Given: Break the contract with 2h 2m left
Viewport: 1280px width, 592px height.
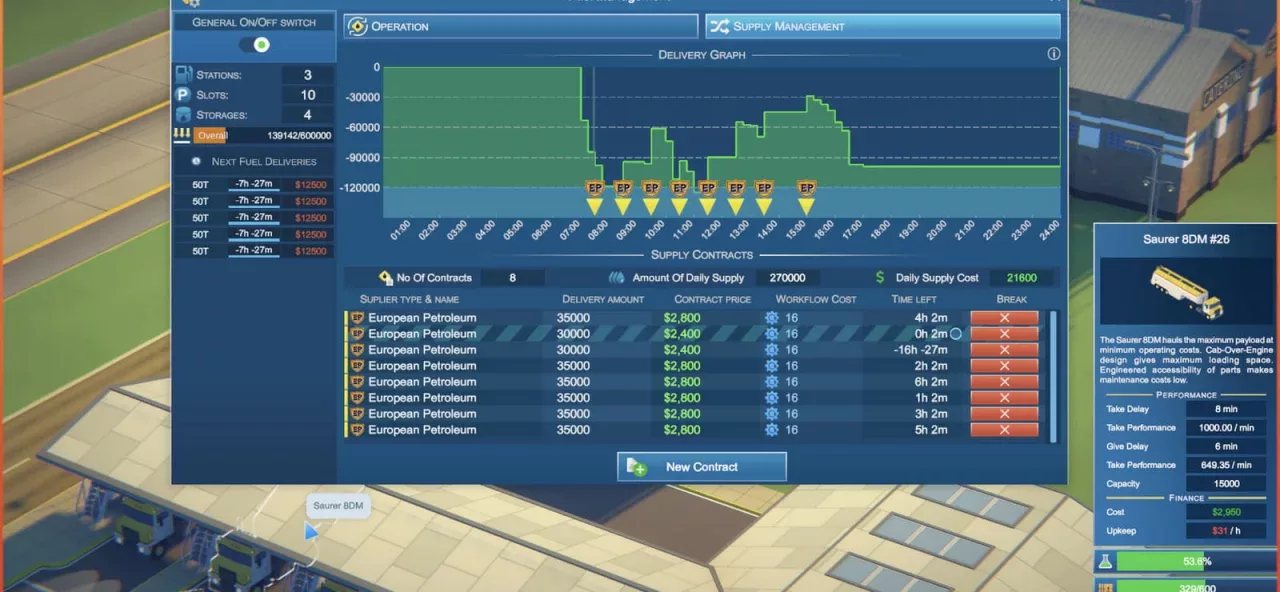Looking at the screenshot, I should 1004,366.
